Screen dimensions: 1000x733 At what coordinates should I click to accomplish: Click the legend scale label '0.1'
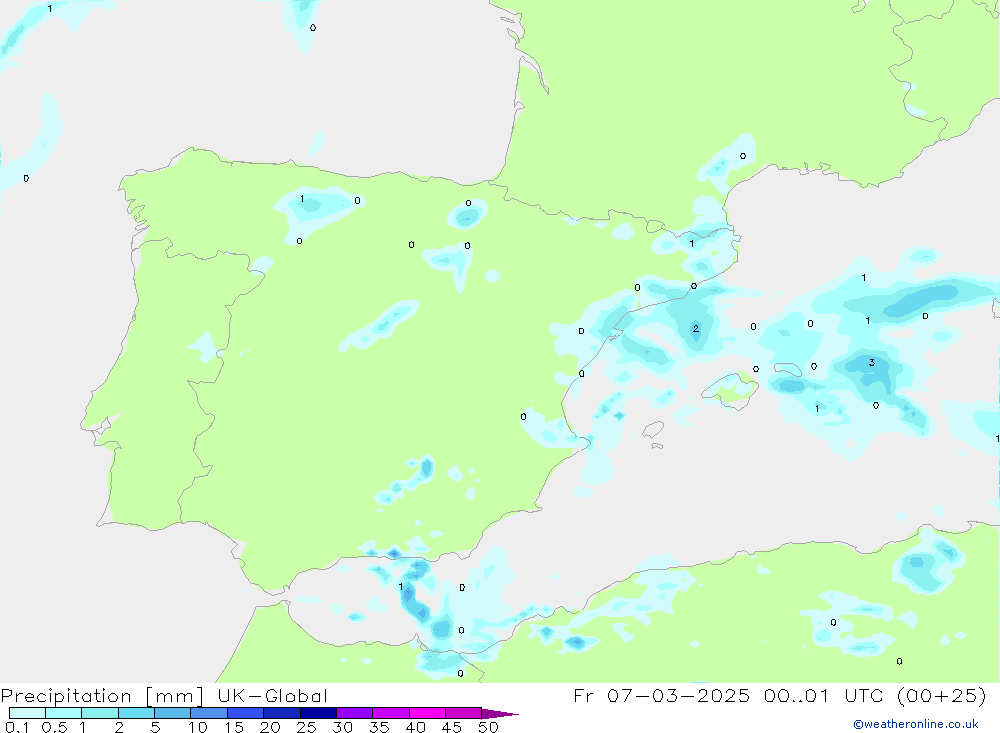[17, 727]
